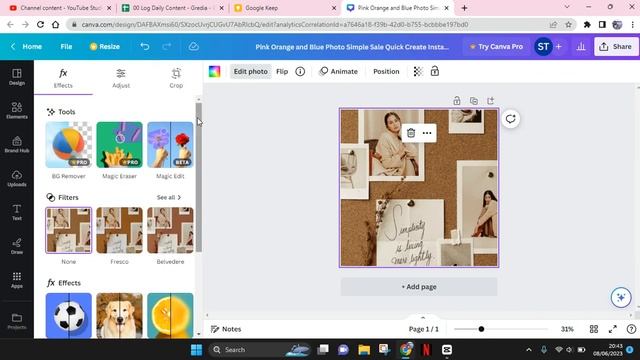Open the image color swatch picker

click(215, 71)
